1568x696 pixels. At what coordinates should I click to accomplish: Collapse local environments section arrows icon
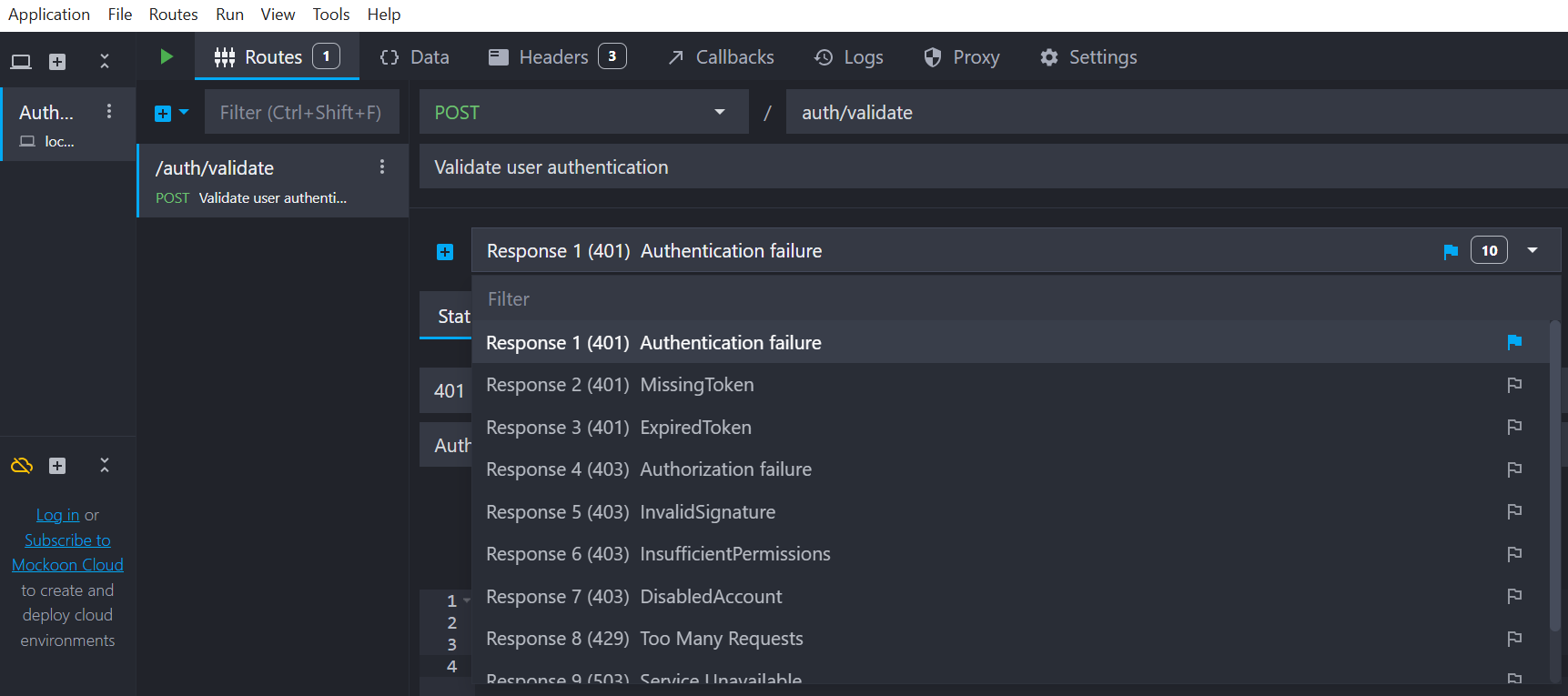[x=105, y=61]
